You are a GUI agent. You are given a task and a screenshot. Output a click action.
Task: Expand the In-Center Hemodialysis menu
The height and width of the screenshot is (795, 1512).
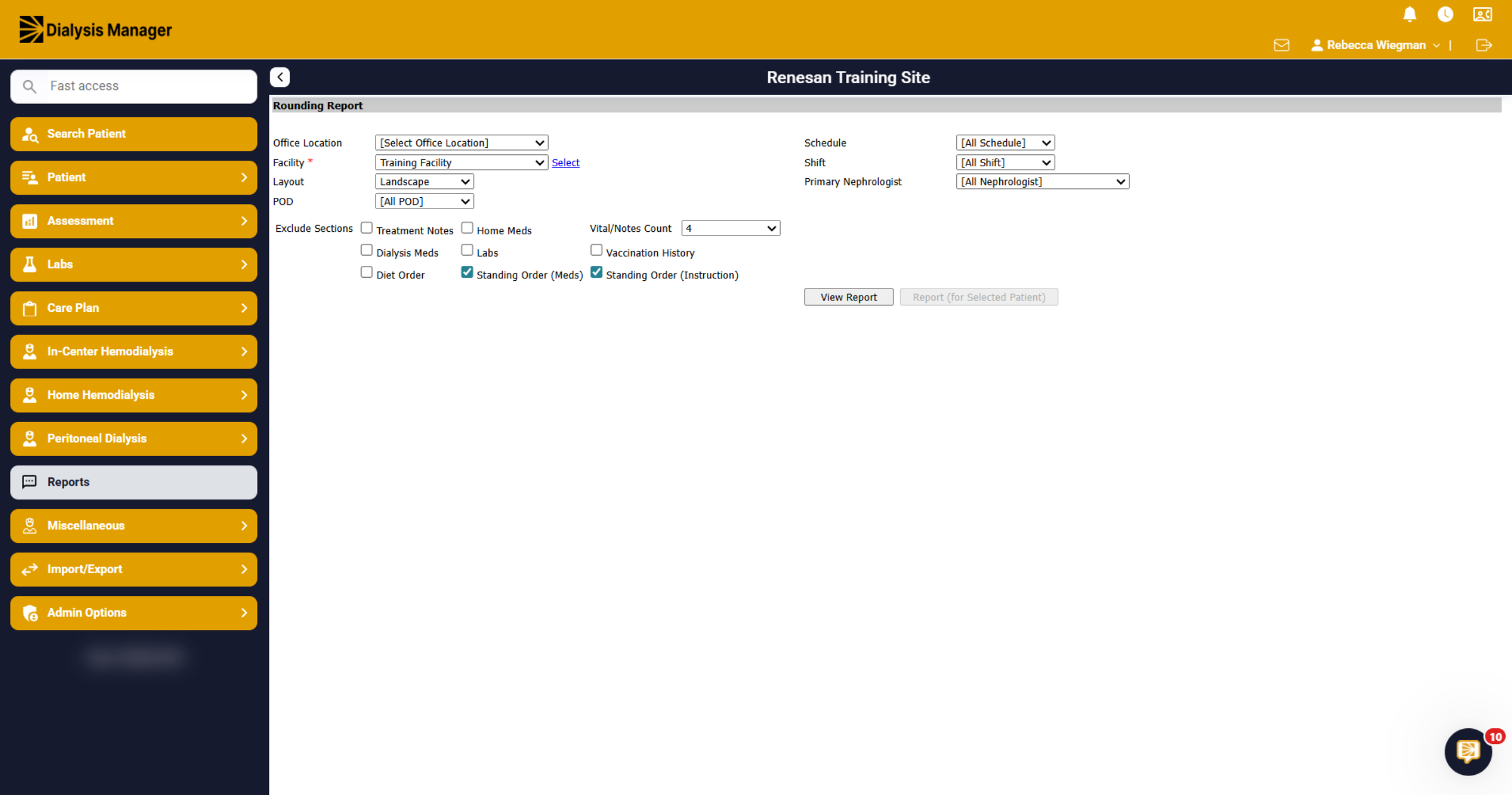point(134,352)
